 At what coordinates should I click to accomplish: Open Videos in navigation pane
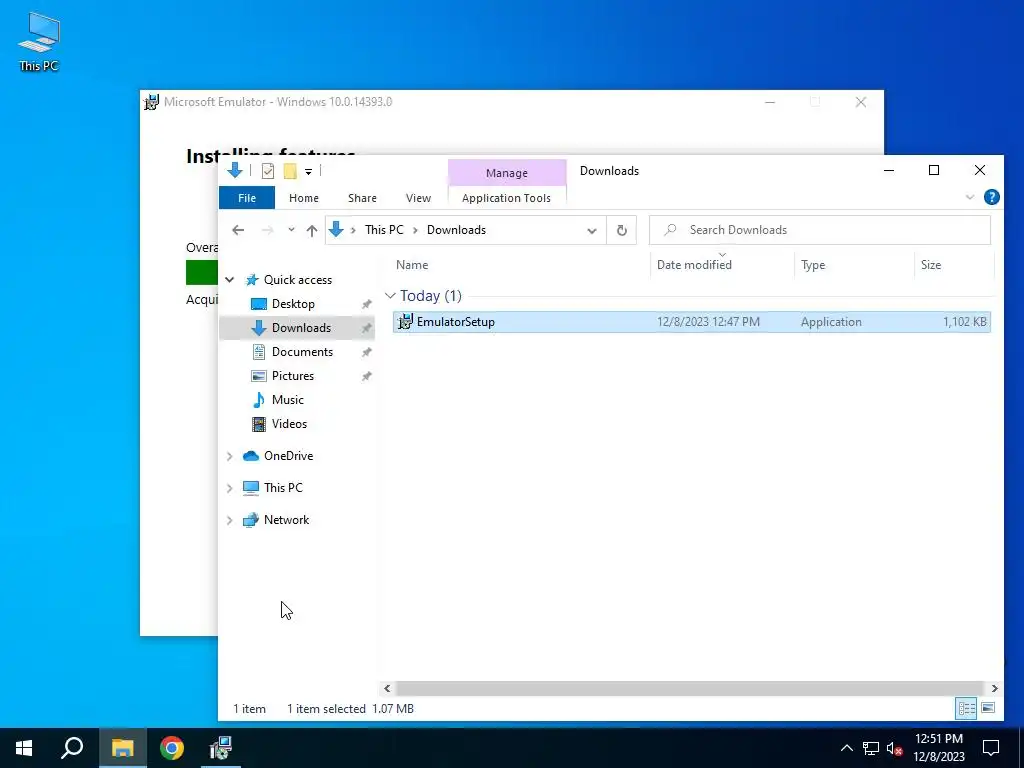click(x=289, y=424)
